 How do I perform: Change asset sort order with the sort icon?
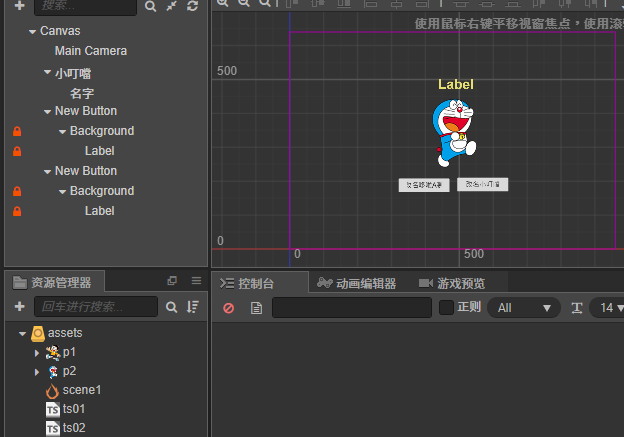pos(193,307)
